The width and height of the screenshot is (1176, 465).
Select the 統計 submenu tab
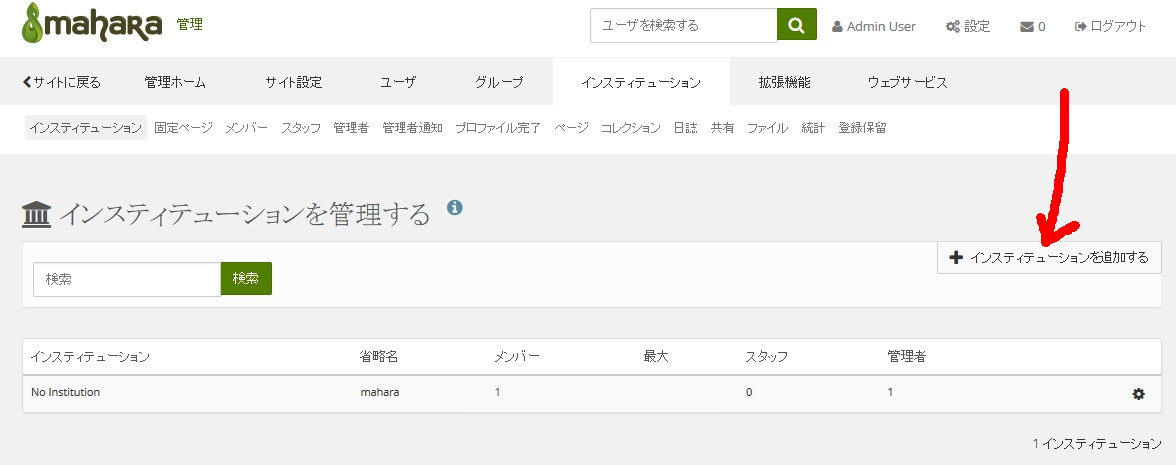(x=813, y=128)
